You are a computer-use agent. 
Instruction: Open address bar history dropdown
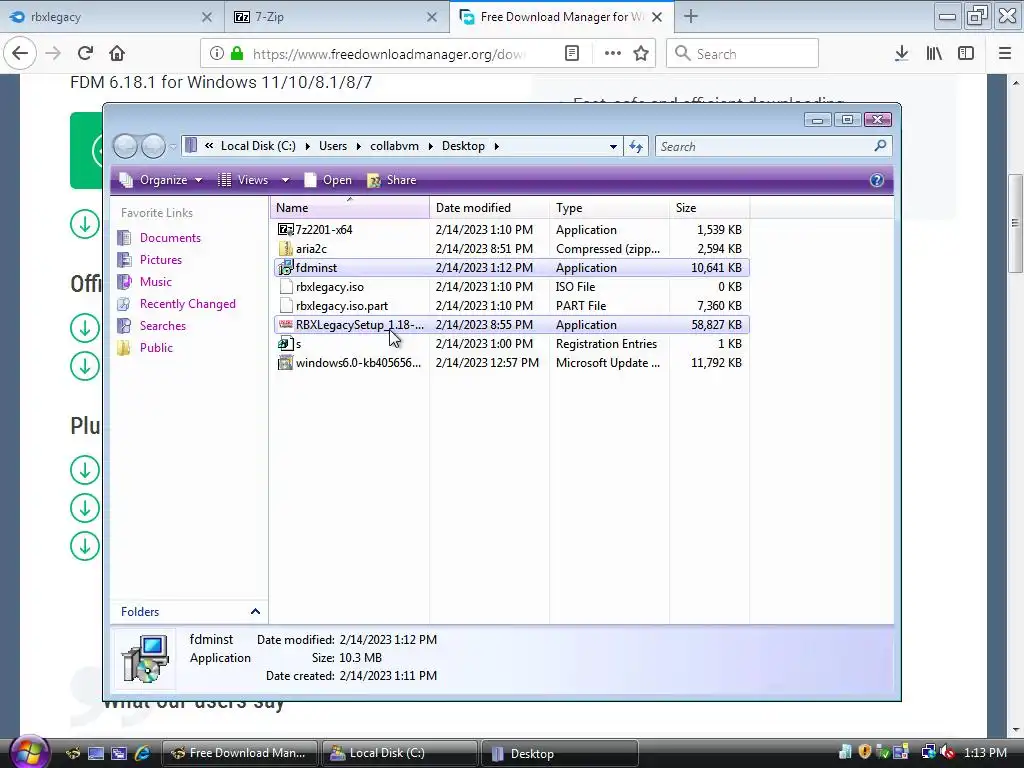coord(613,146)
